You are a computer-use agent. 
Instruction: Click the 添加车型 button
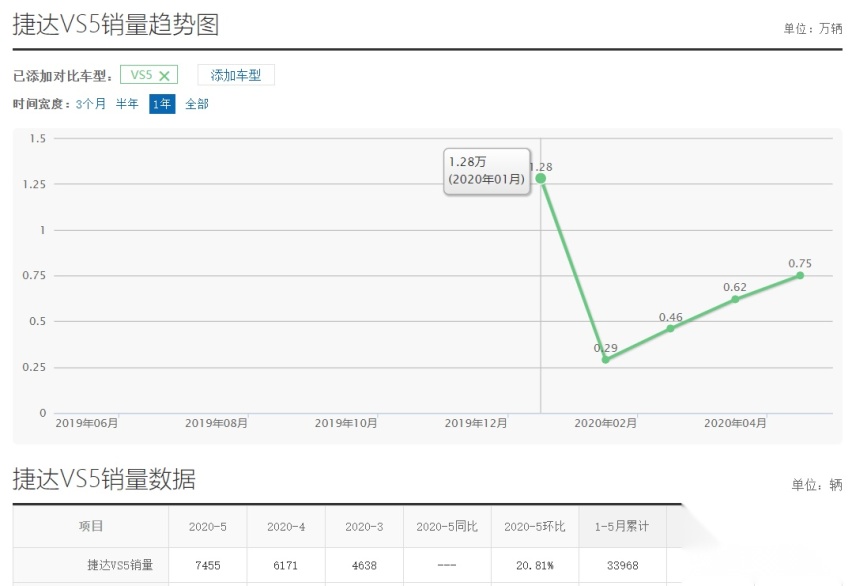click(236, 75)
